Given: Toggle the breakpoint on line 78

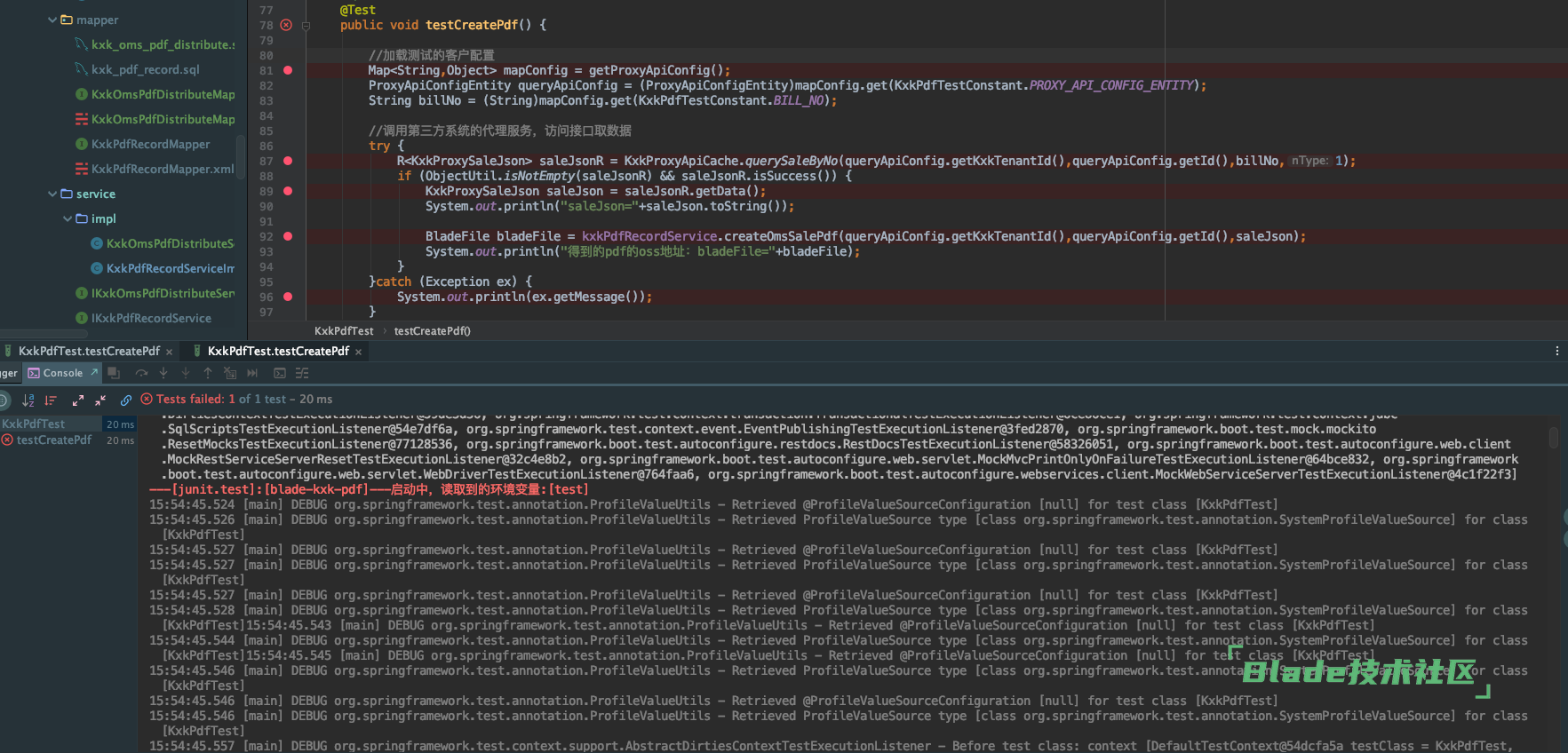Looking at the screenshot, I should point(286,25).
